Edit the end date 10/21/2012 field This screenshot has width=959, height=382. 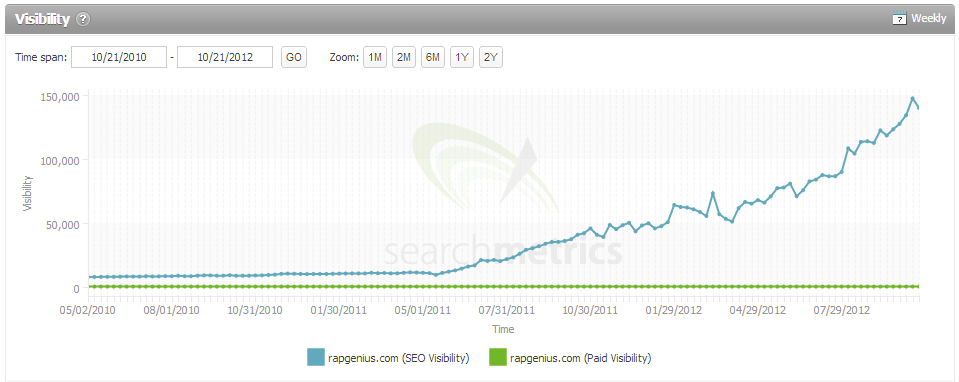(x=225, y=57)
